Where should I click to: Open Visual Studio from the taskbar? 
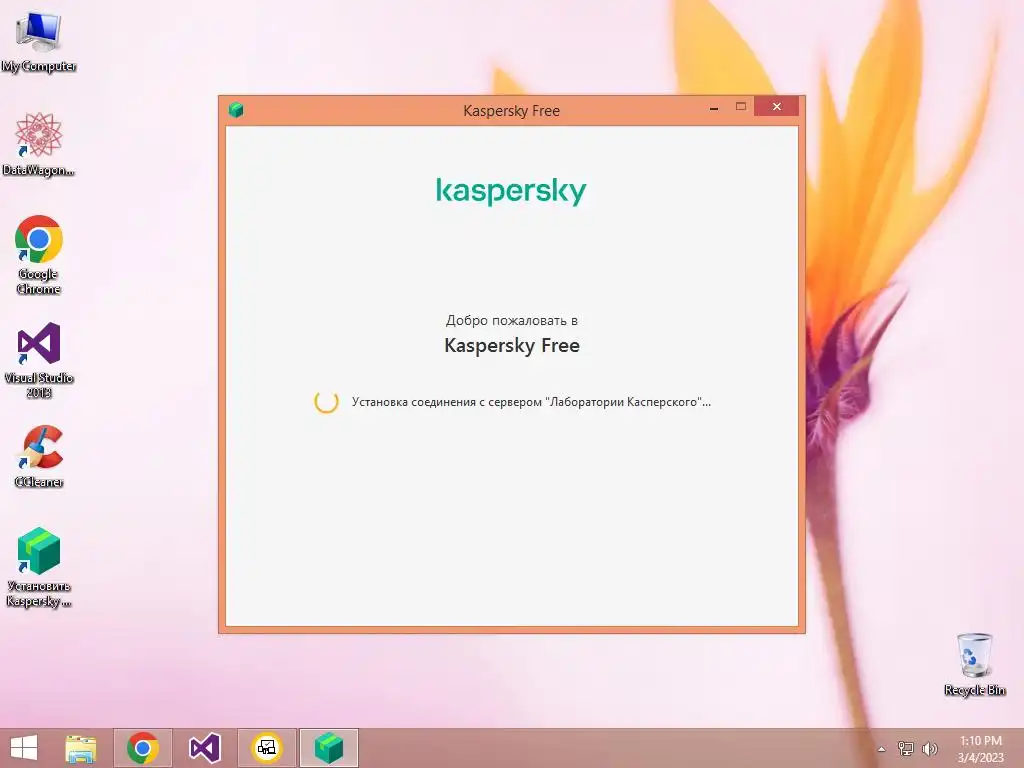click(205, 748)
